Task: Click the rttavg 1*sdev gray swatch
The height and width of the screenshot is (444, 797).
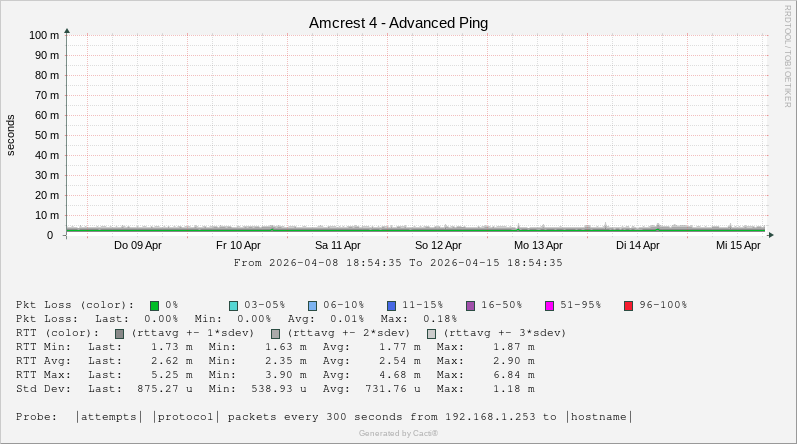Action: [119, 333]
